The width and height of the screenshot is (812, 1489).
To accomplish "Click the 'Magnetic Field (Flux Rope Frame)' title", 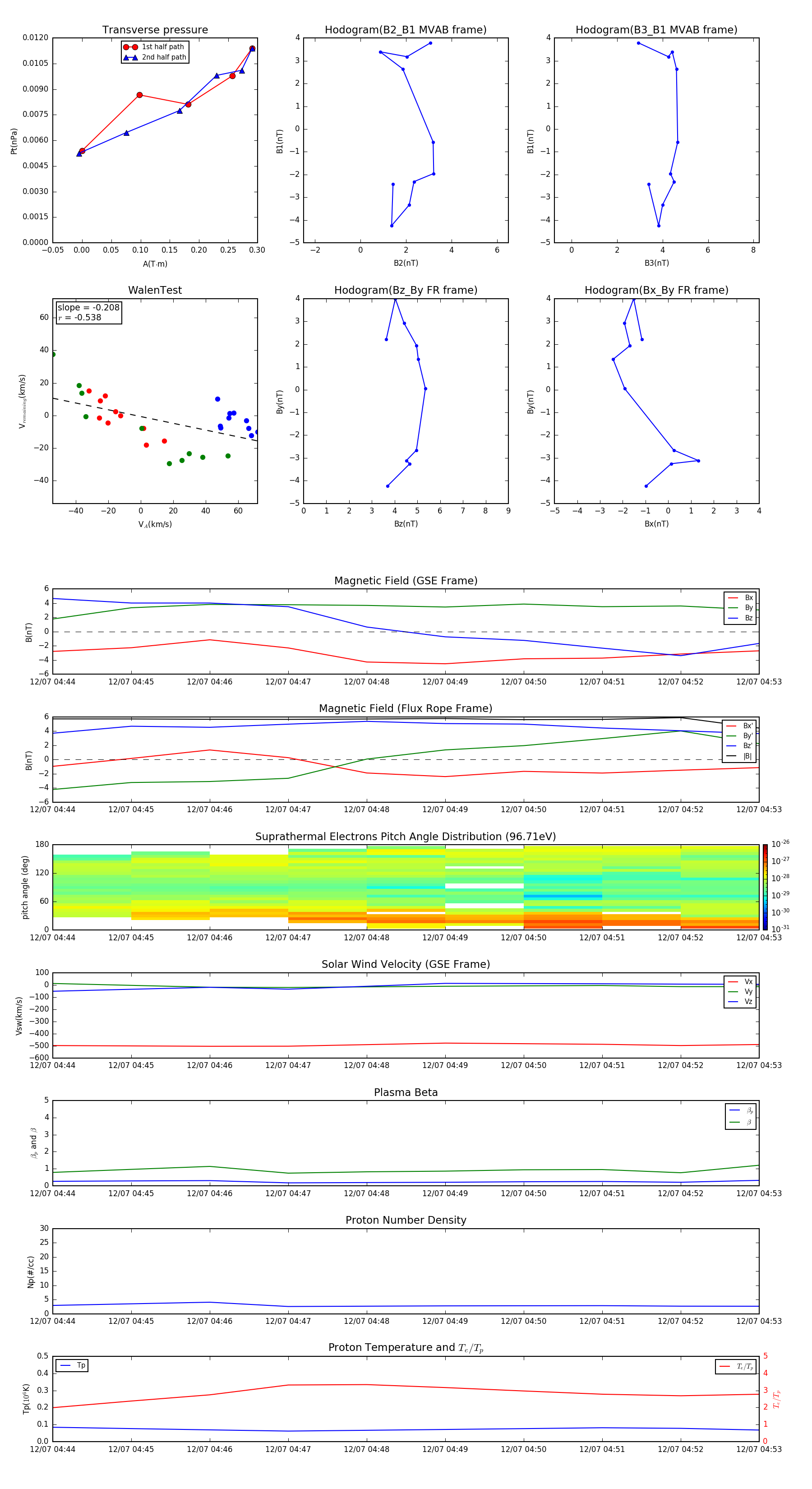I will point(406,709).
